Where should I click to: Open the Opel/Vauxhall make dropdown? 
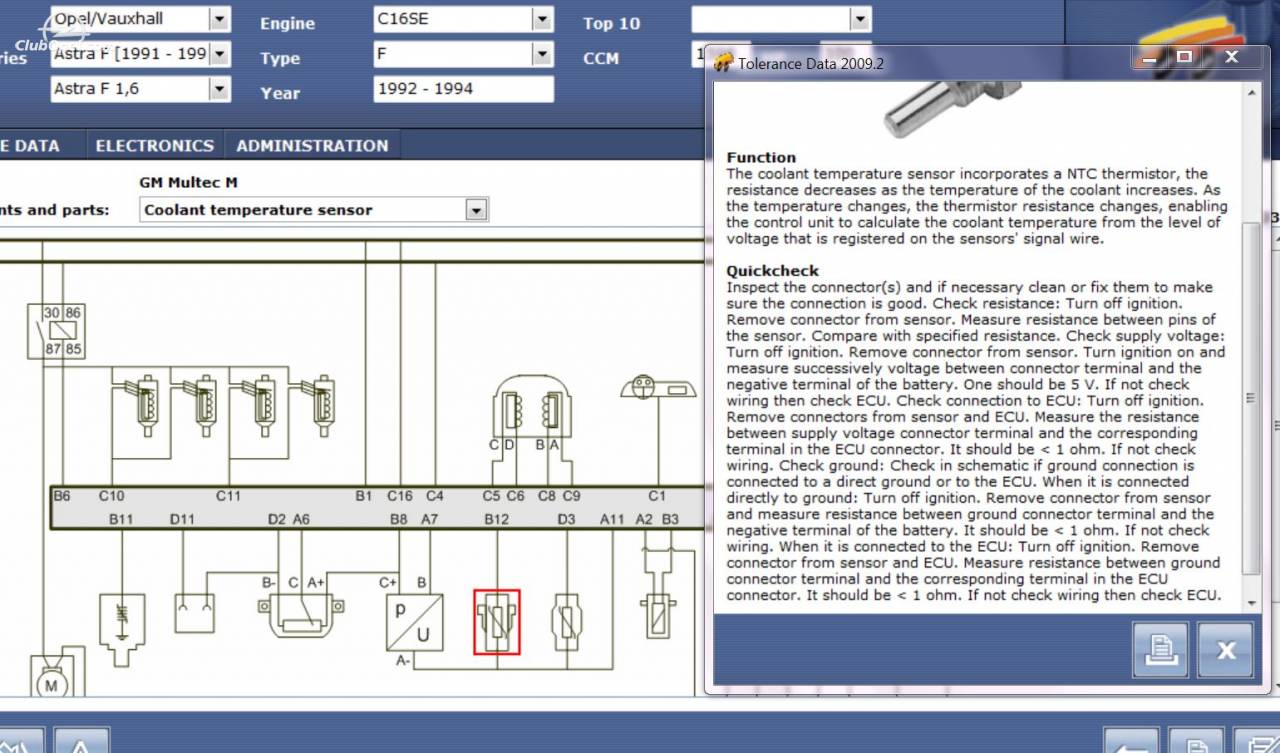click(219, 19)
